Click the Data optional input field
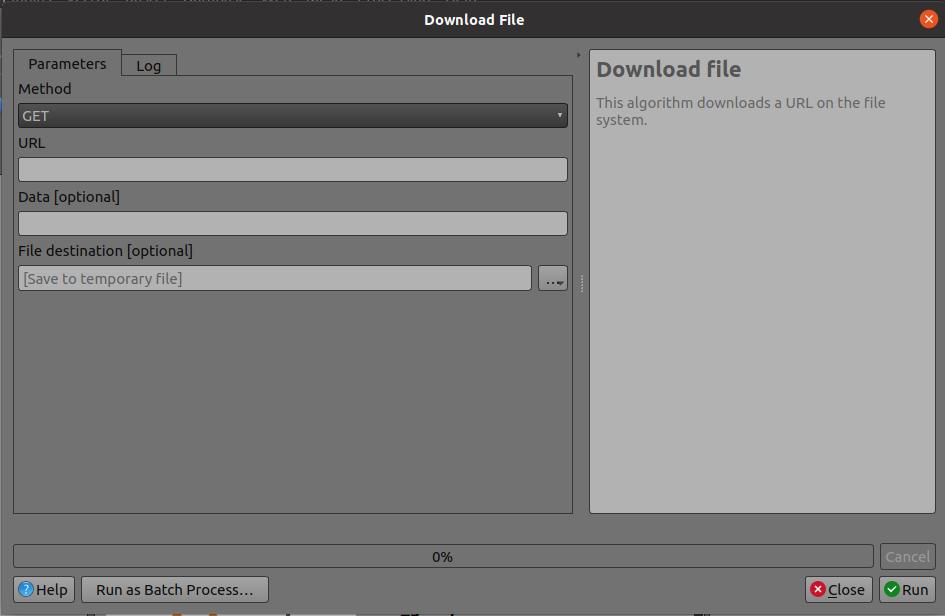 pos(292,223)
